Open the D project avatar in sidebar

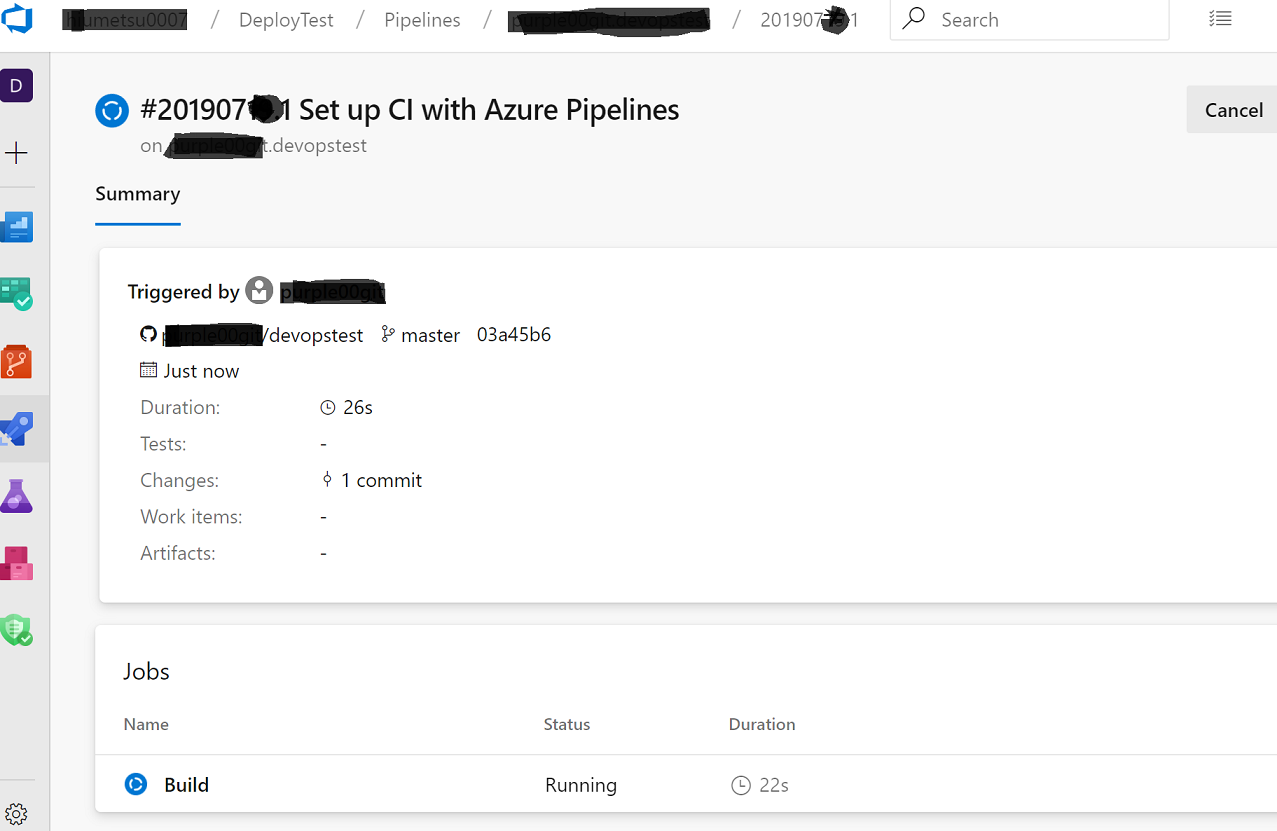pos(17,85)
